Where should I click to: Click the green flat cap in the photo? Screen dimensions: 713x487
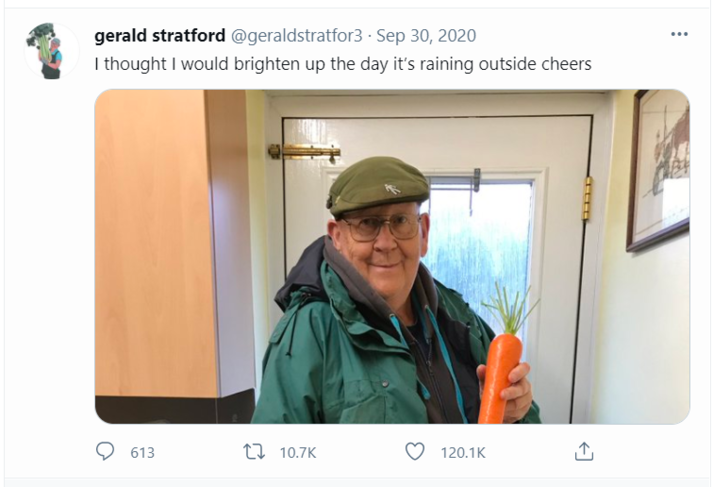(x=377, y=183)
